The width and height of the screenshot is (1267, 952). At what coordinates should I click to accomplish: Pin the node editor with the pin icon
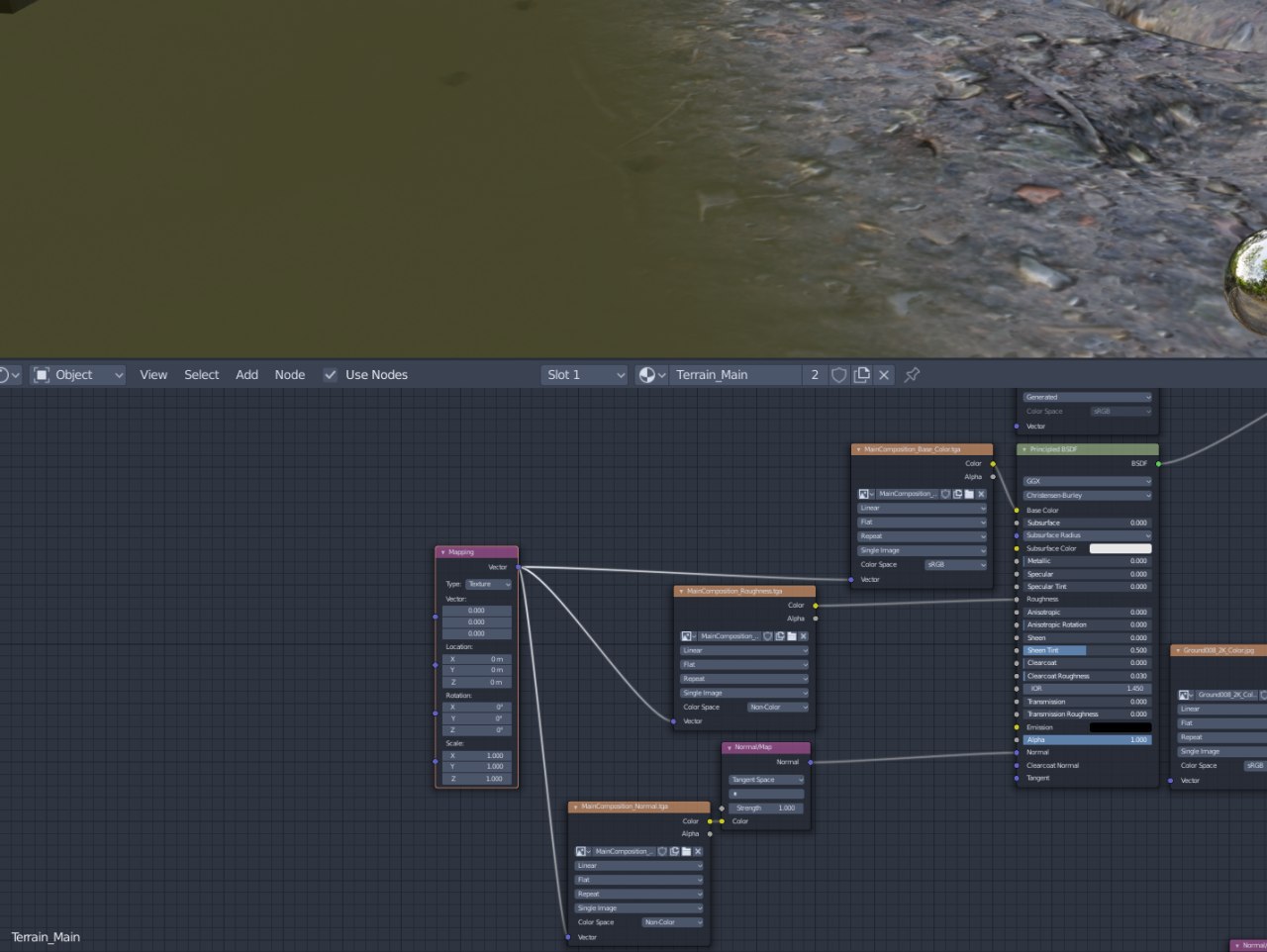912,375
